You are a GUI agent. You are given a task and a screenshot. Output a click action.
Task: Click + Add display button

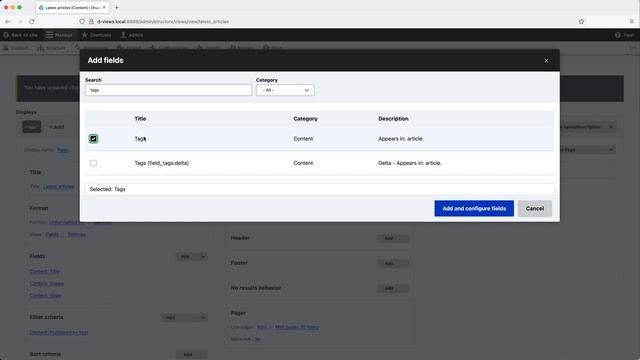[57, 127]
